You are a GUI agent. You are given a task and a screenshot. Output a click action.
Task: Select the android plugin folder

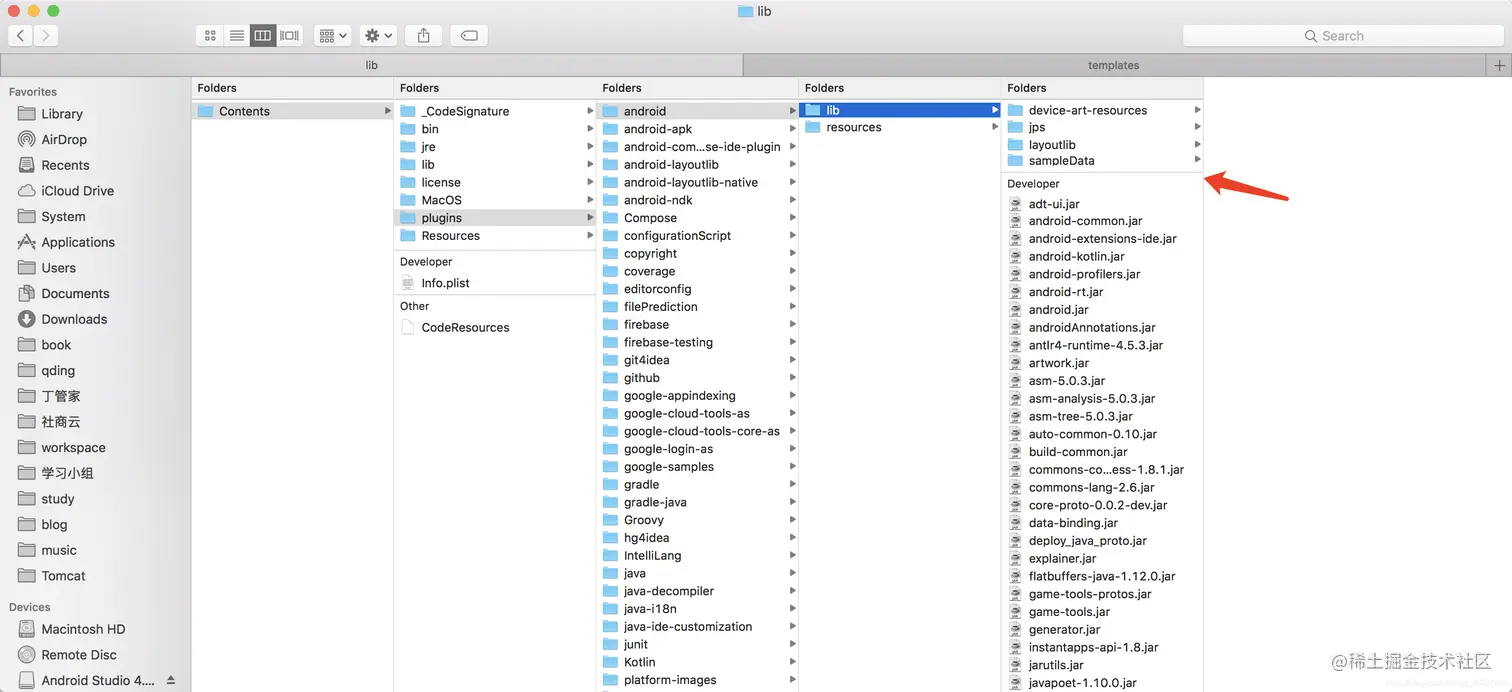[x=698, y=111]
